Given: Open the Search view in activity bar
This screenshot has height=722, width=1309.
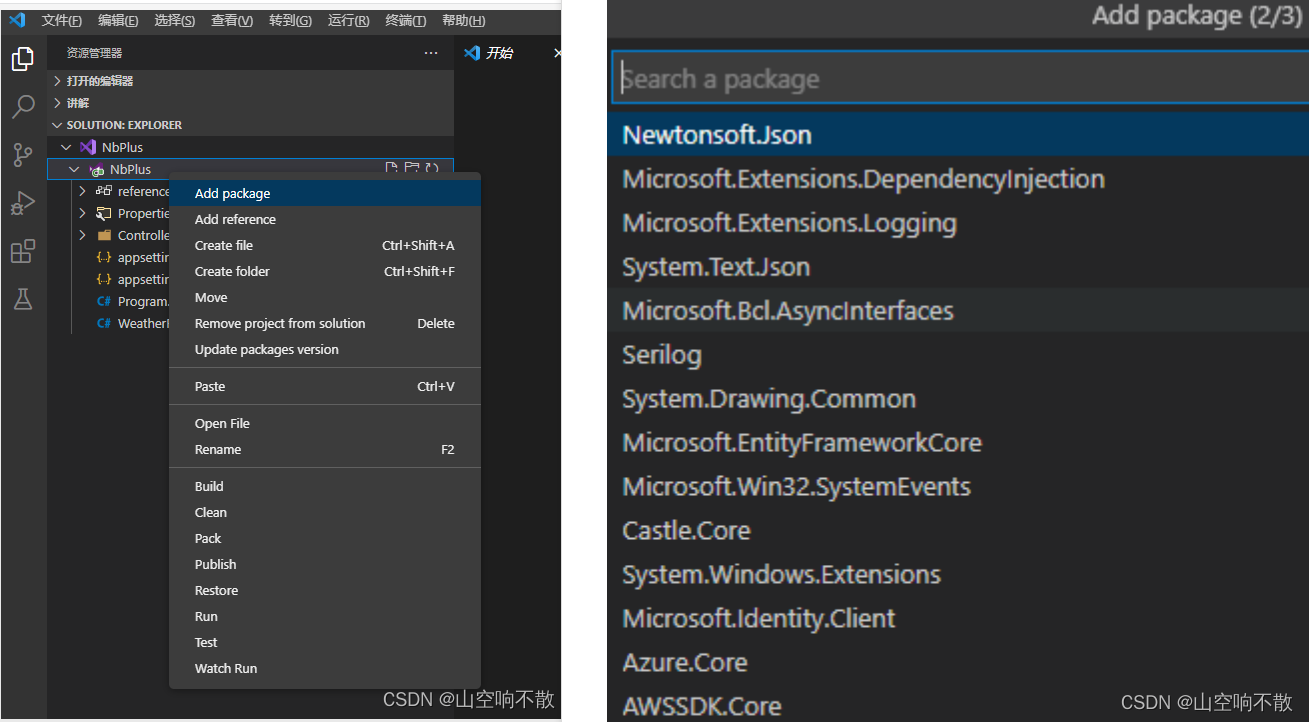Looking at the screenshot, I should (22, 107).
